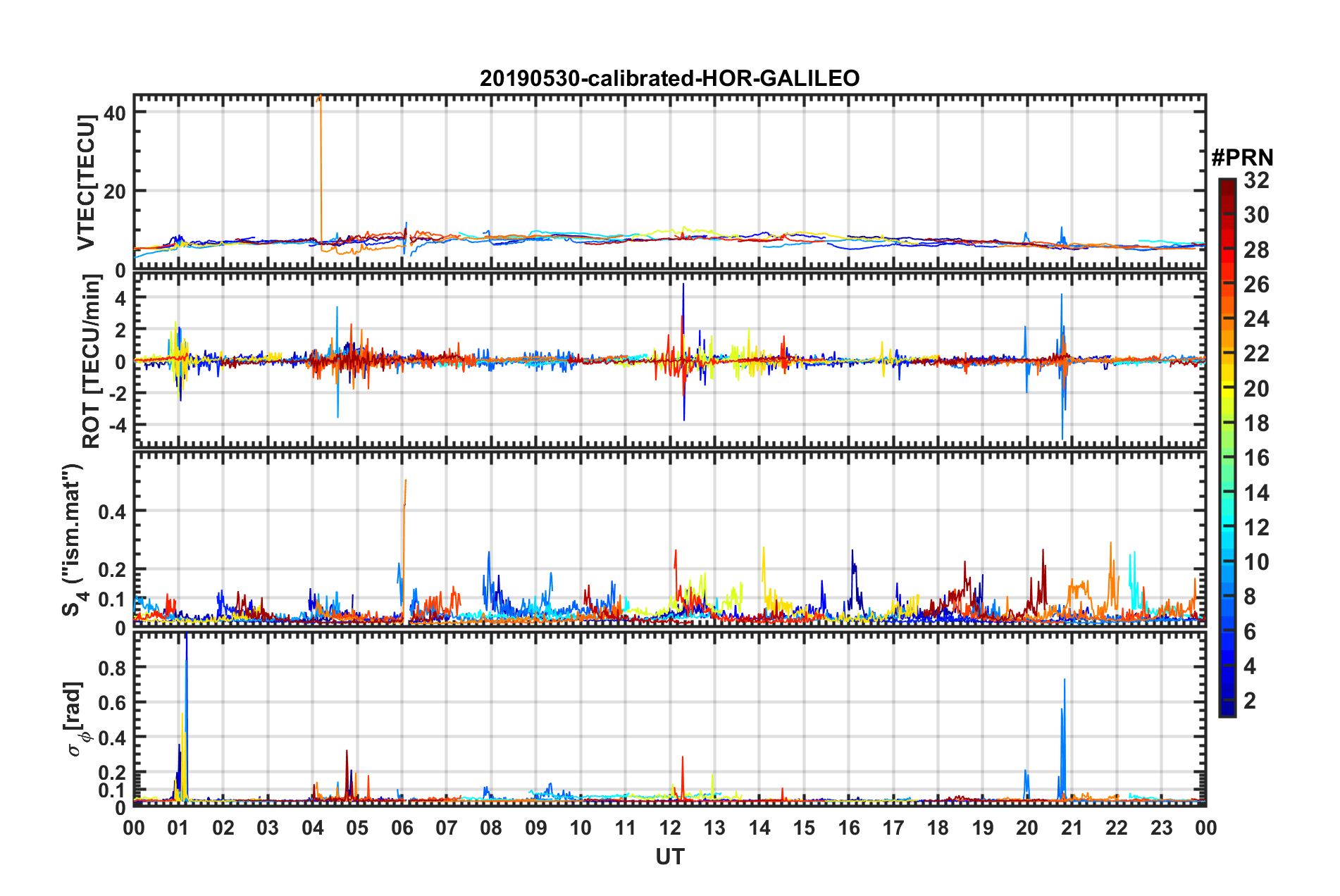Click the VTEC axis tick label 20
The image size is (1340, 896).
point(114,192)
